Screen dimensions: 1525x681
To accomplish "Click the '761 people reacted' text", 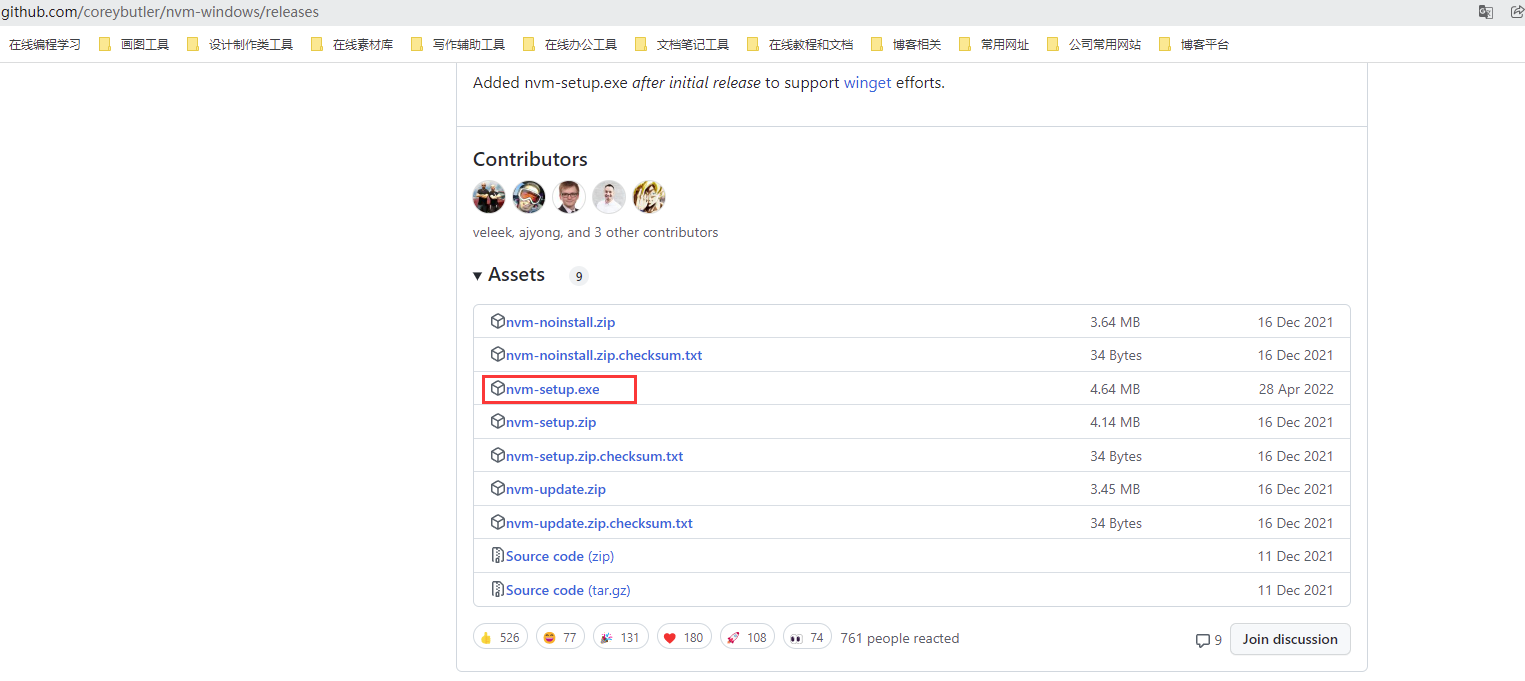I will [x=900, y=638].
